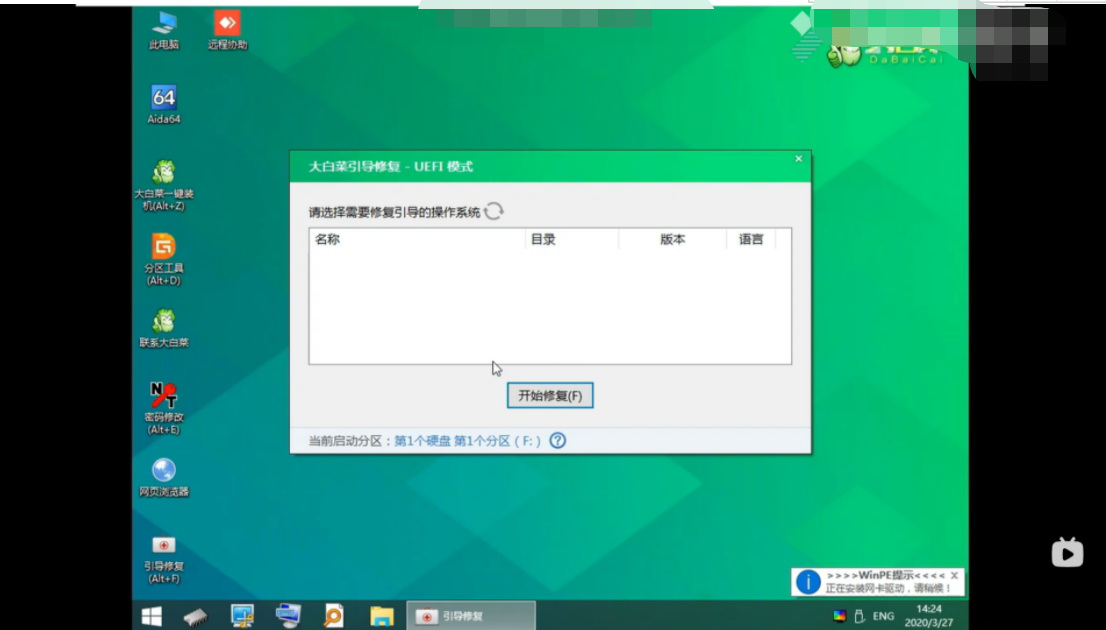Launch the 网页浏览器 desktop icon
This screenshot has height=630, width=1106.
coord(164,478)
